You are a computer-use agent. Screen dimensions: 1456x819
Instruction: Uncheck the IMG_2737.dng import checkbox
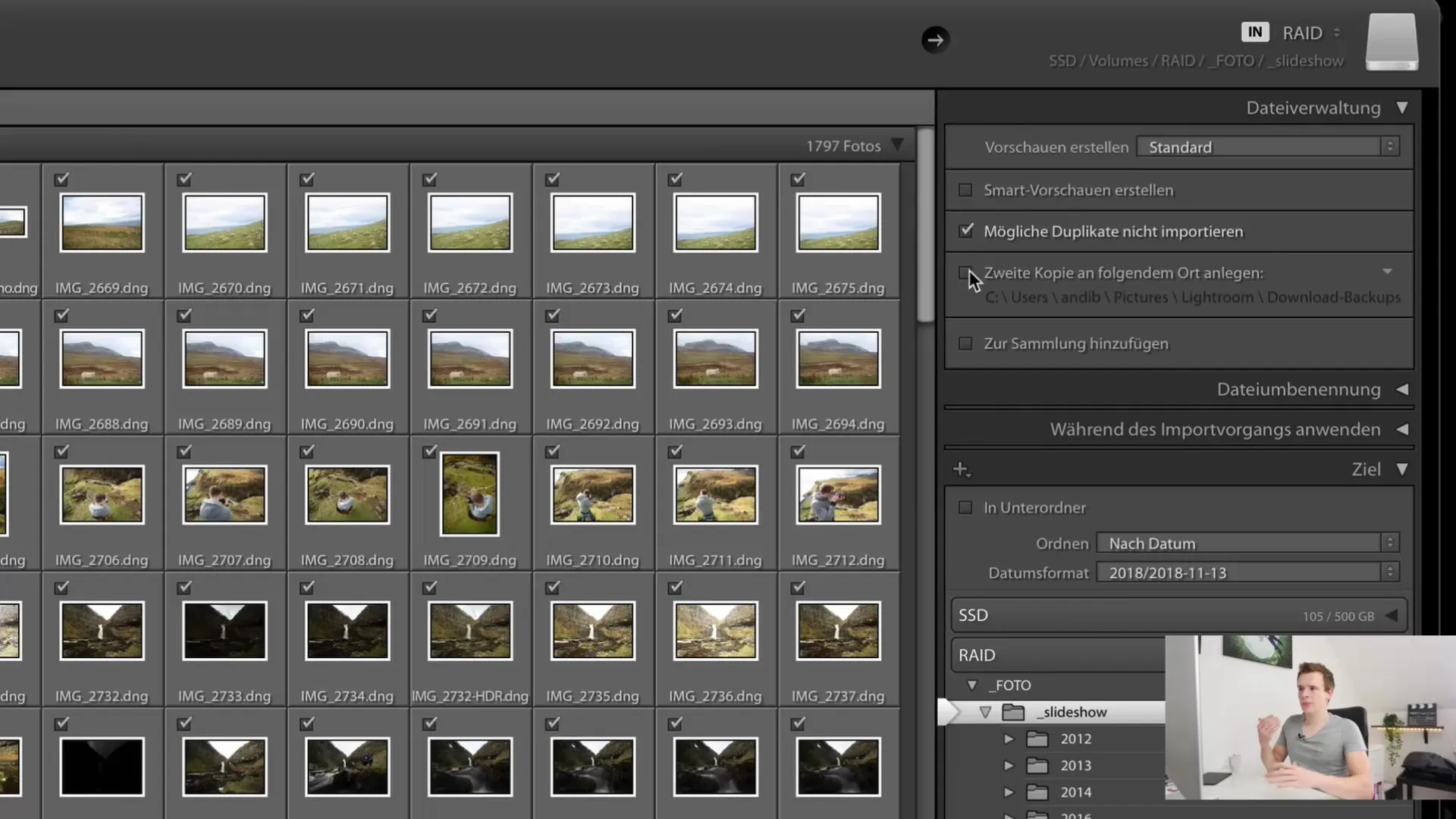point(799,587)
